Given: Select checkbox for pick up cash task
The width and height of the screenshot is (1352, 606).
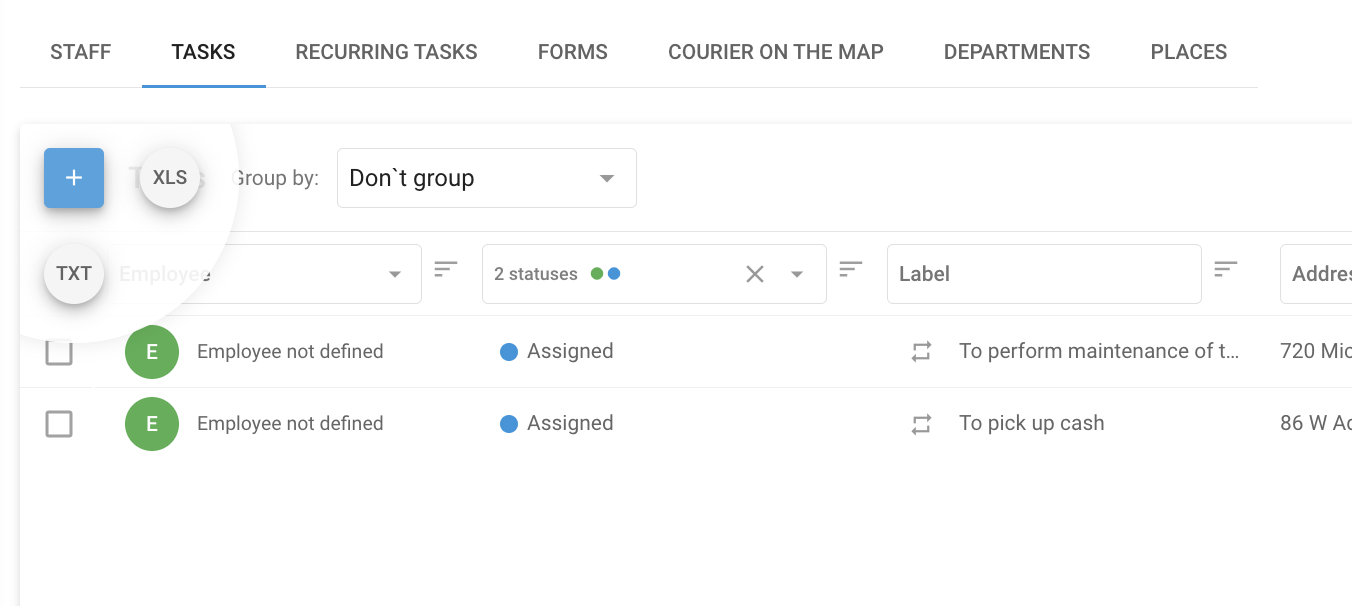Looking at the screenshot, I should (59, 424).
